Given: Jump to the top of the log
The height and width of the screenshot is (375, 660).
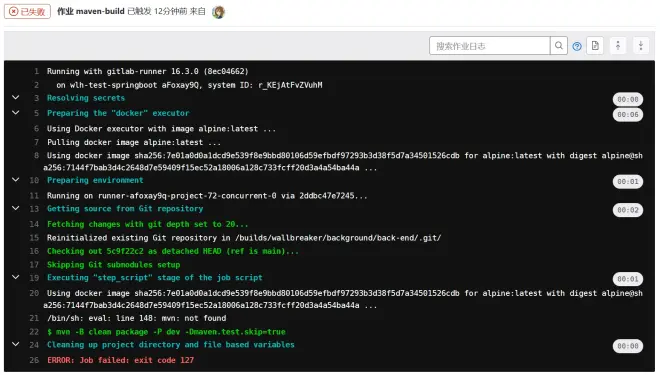Looking at the screenshot, I should click(618, 45).
